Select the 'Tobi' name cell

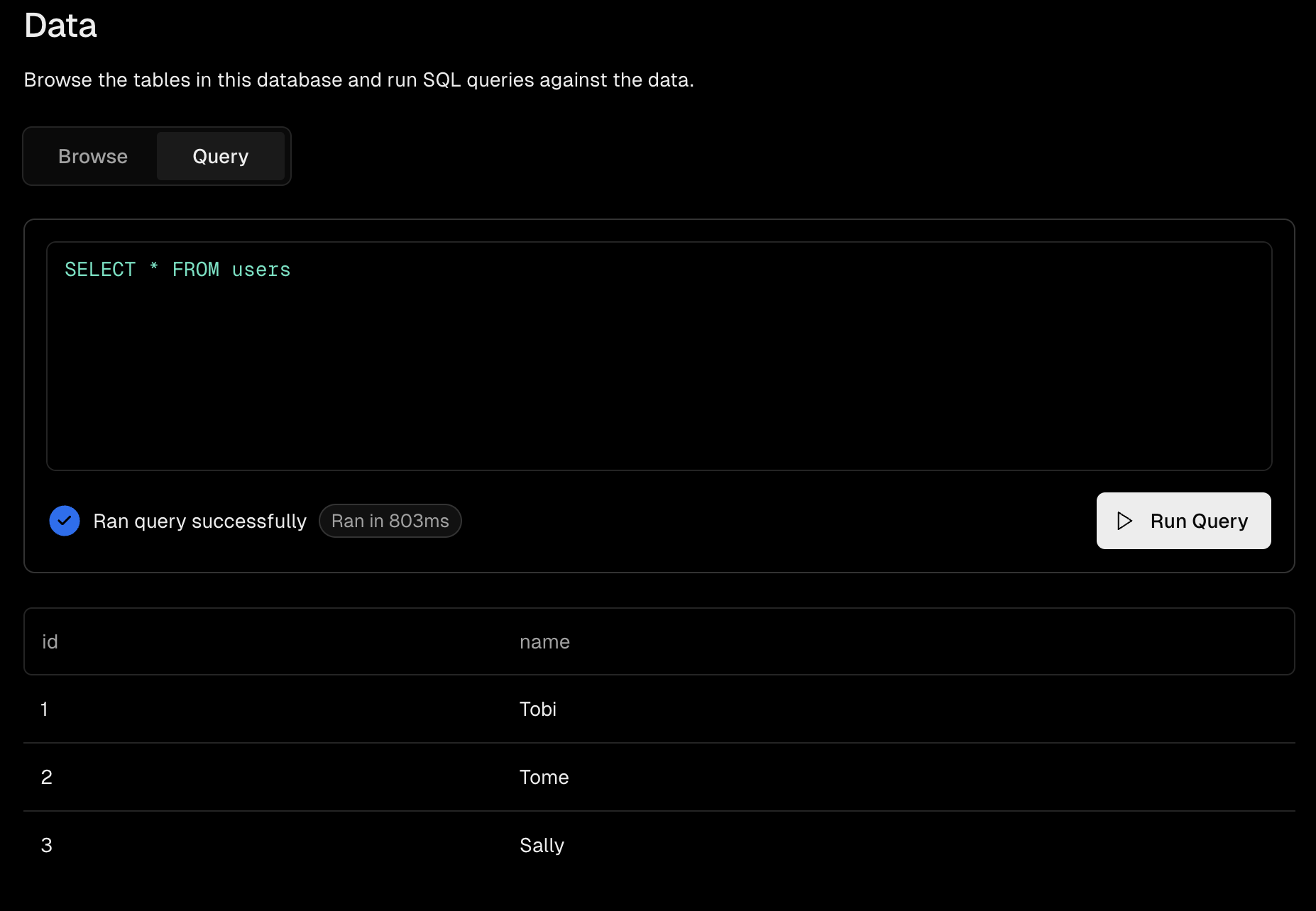pyautogui.click(x=538, y=709)
